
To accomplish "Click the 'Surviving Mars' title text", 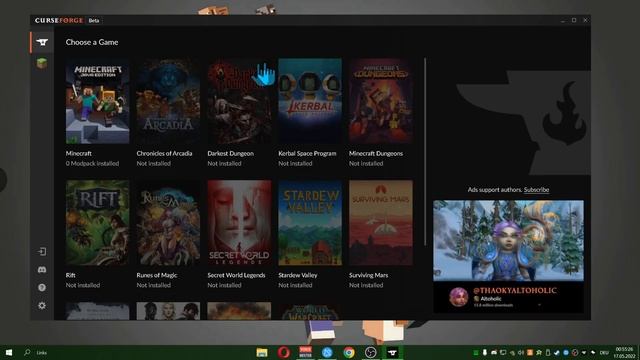I will click(368, 275).
